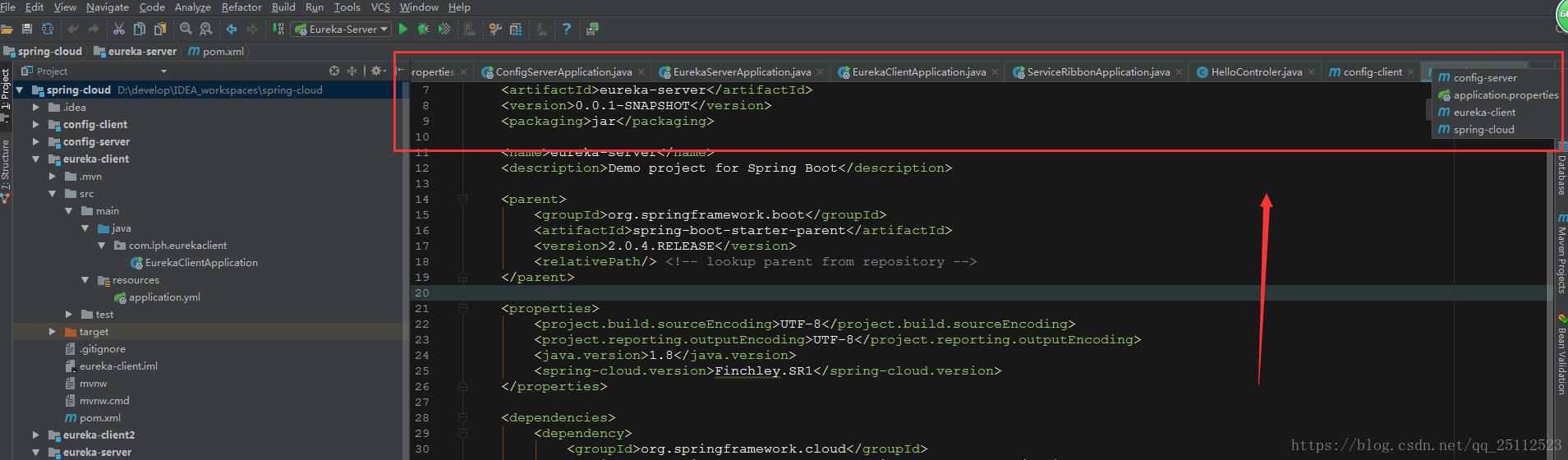Open Eureka-Server run configuration dropdown

tap(342, 29)
